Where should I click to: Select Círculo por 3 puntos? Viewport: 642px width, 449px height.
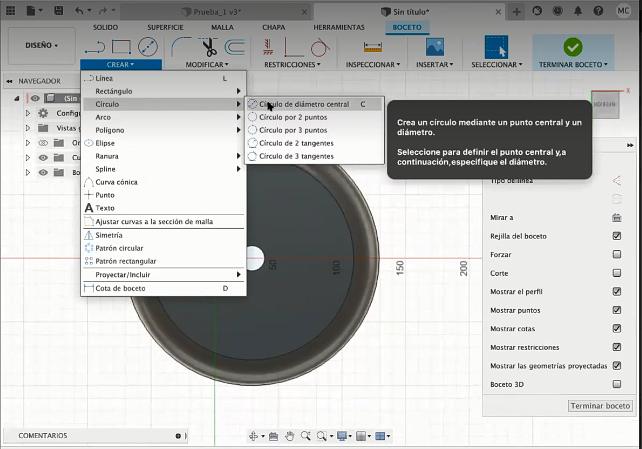click(292, 130)
